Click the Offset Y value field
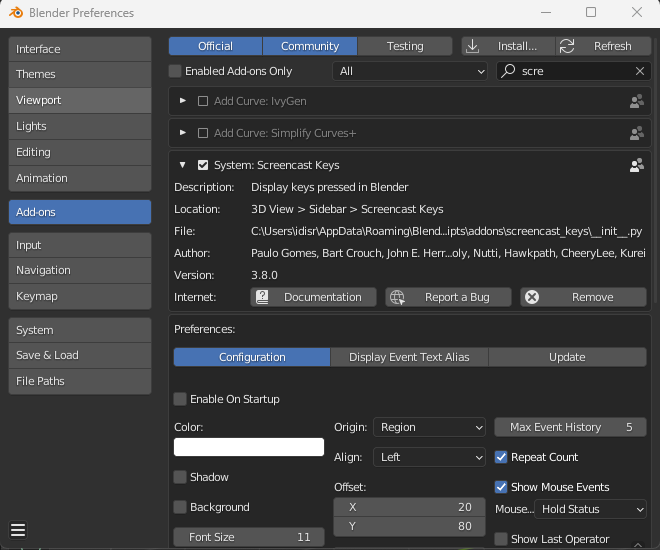 pyautogui.click(x=409, y=526)
